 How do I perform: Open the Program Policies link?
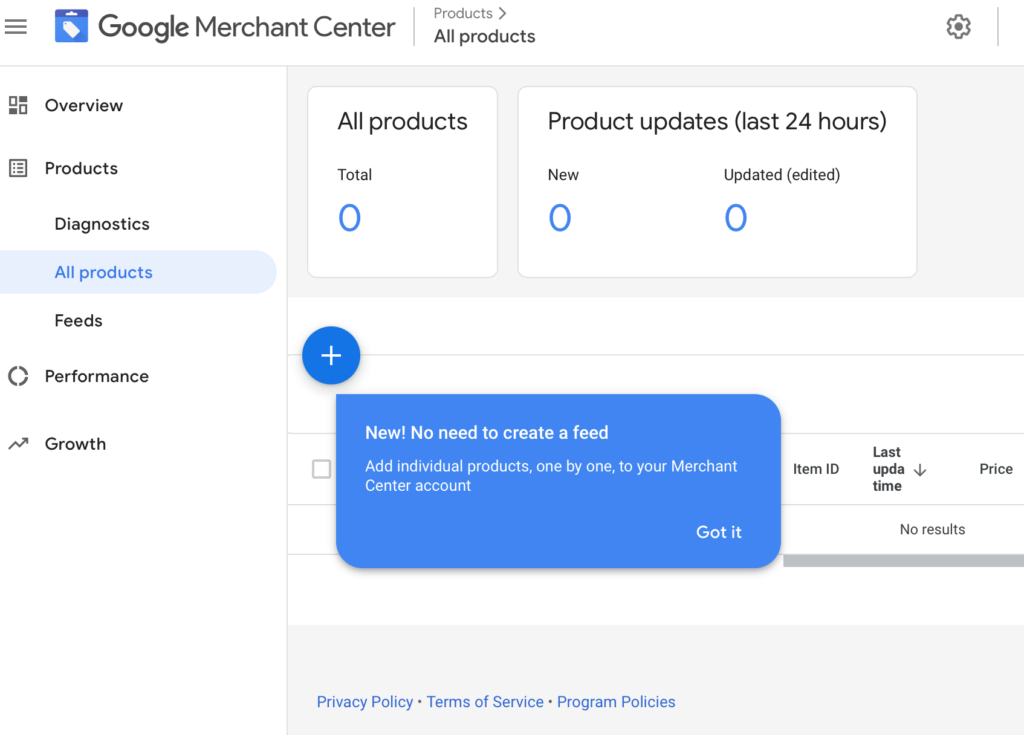coord(616,702)
